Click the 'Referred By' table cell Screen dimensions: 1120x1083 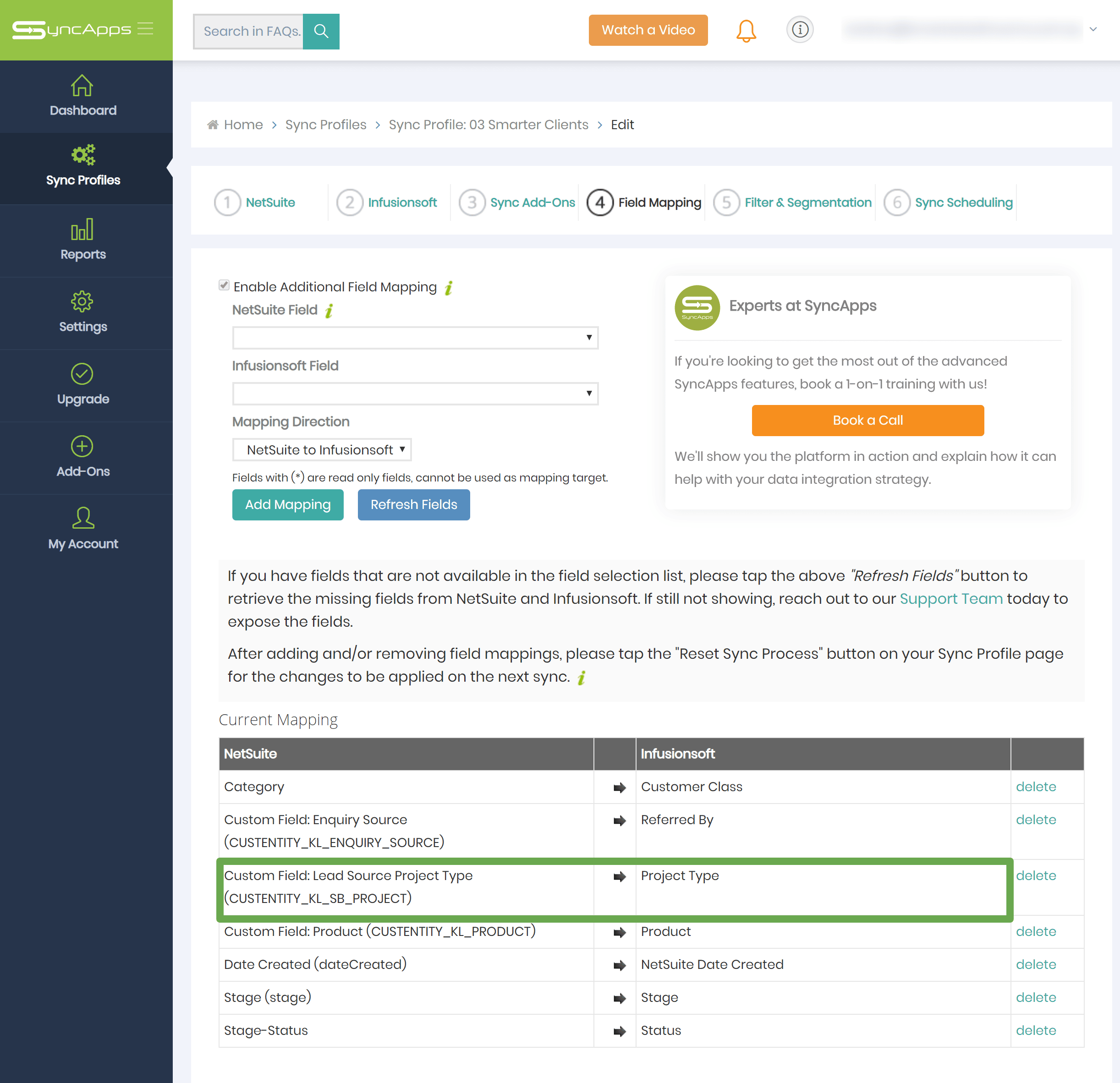[823, 831]
